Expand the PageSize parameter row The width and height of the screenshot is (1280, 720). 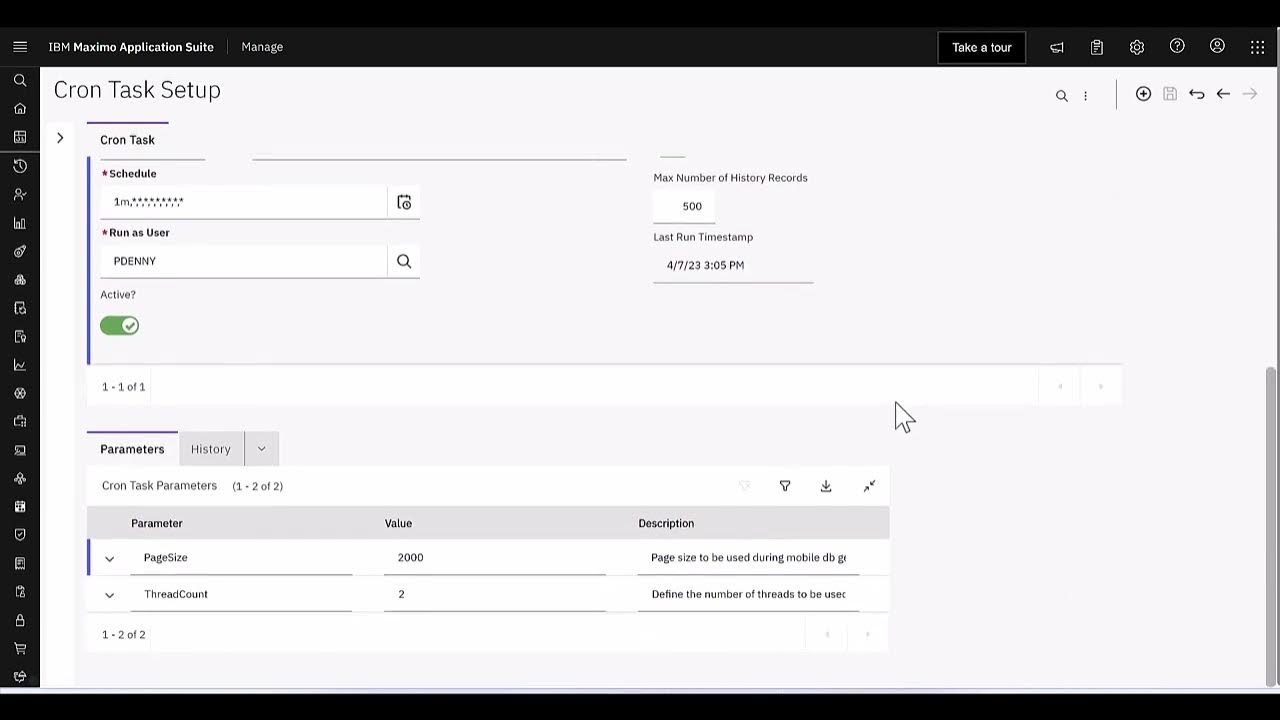(x=110, y=559)
